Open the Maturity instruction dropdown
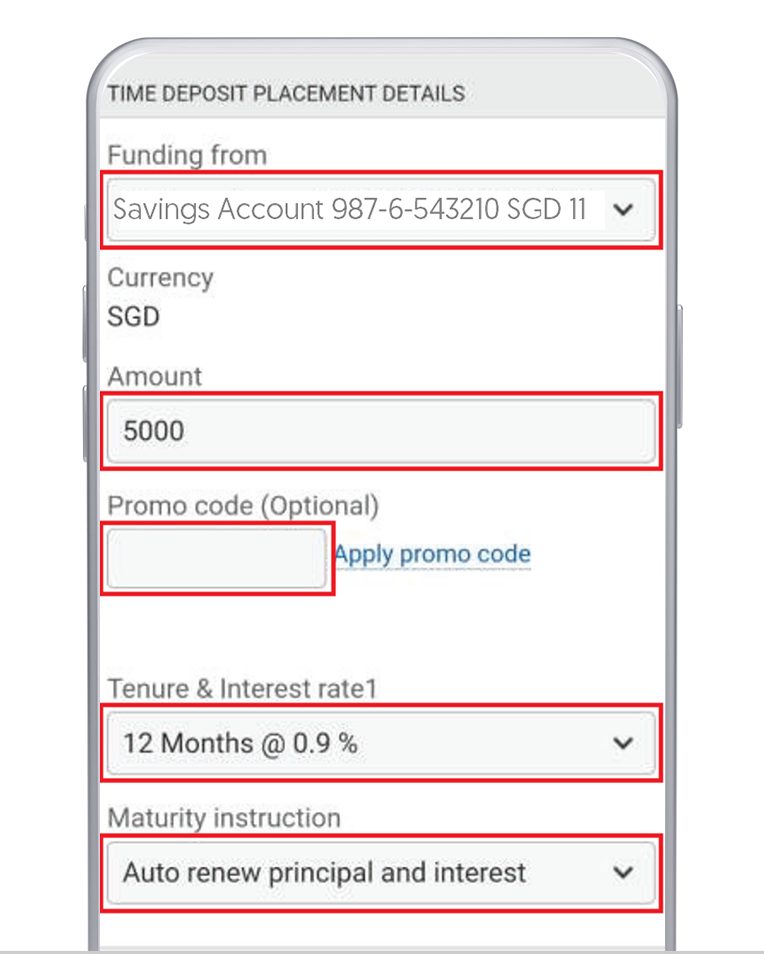 point(381,872)
